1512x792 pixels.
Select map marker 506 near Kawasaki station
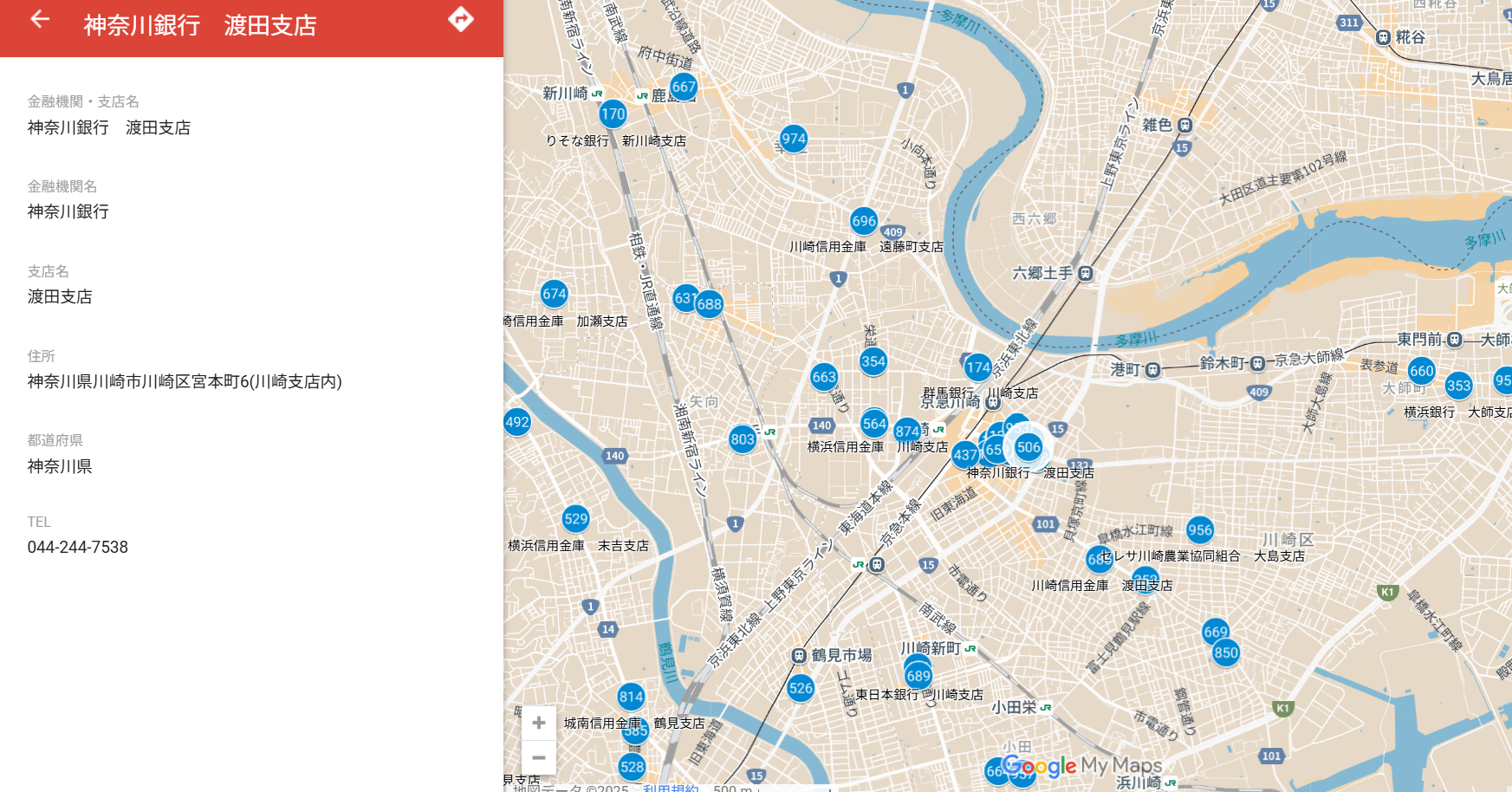1029,447
